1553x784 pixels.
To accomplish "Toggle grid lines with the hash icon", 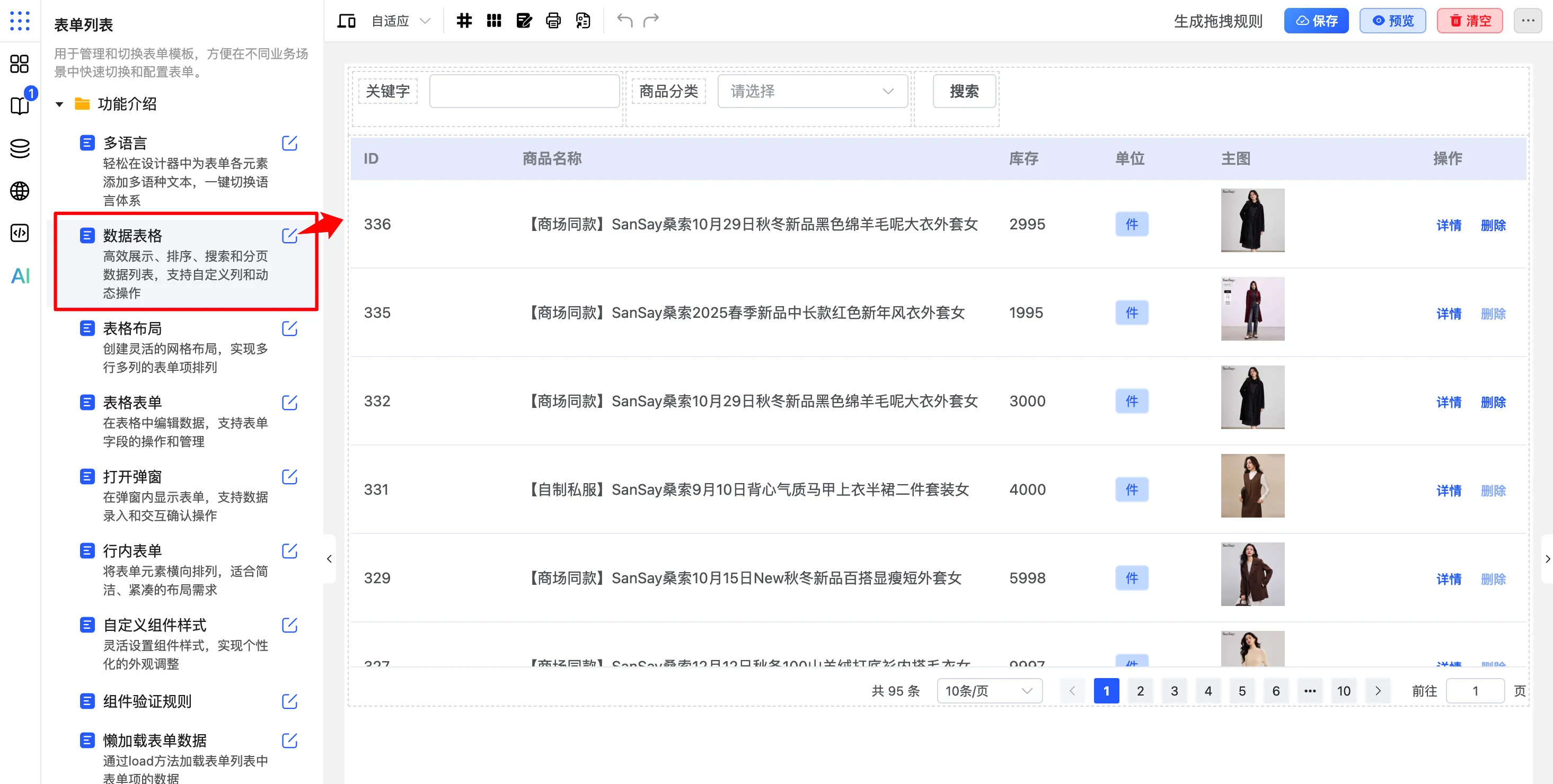I will [464, 20].
